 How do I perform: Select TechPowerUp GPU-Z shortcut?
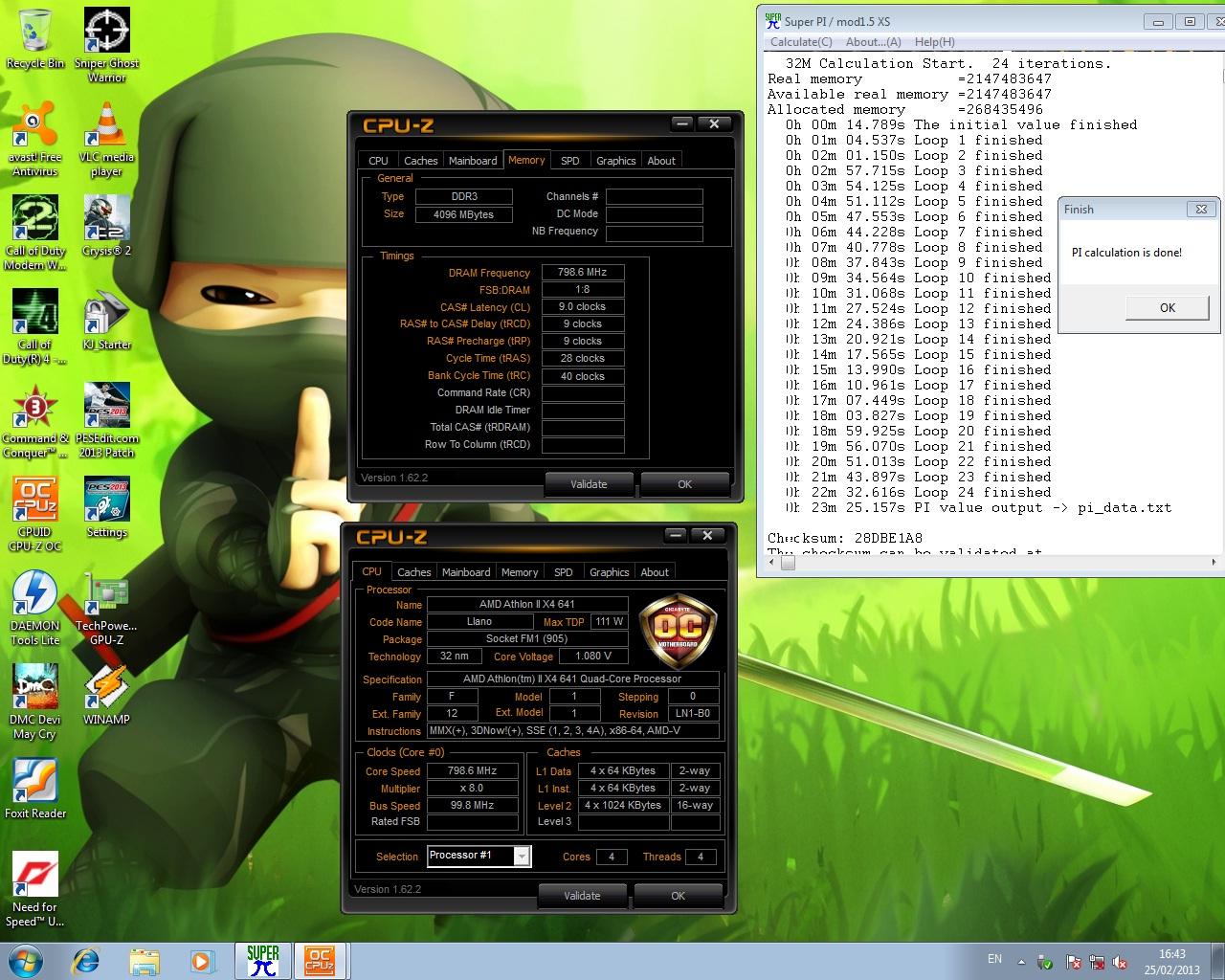tap(106, 609)
